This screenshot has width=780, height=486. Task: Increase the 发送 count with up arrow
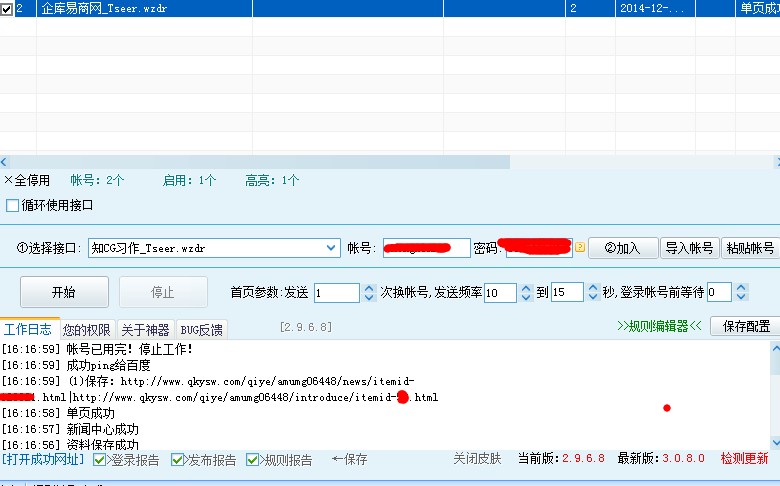369,288
